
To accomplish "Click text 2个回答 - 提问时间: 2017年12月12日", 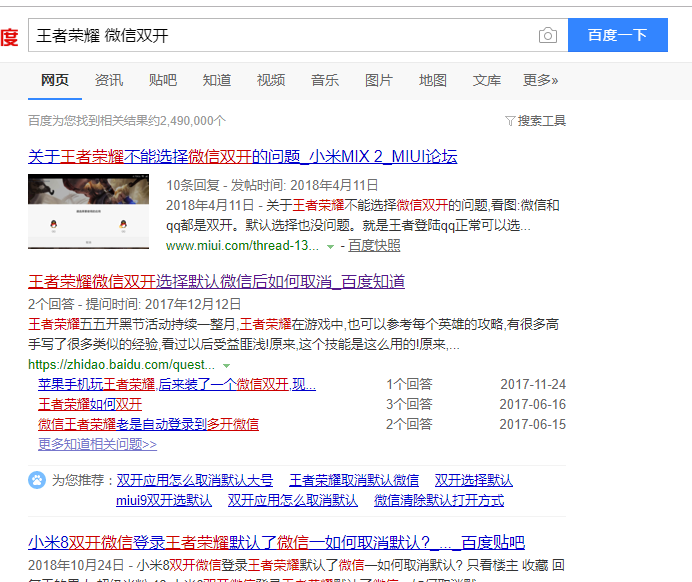I will point(135,304).
